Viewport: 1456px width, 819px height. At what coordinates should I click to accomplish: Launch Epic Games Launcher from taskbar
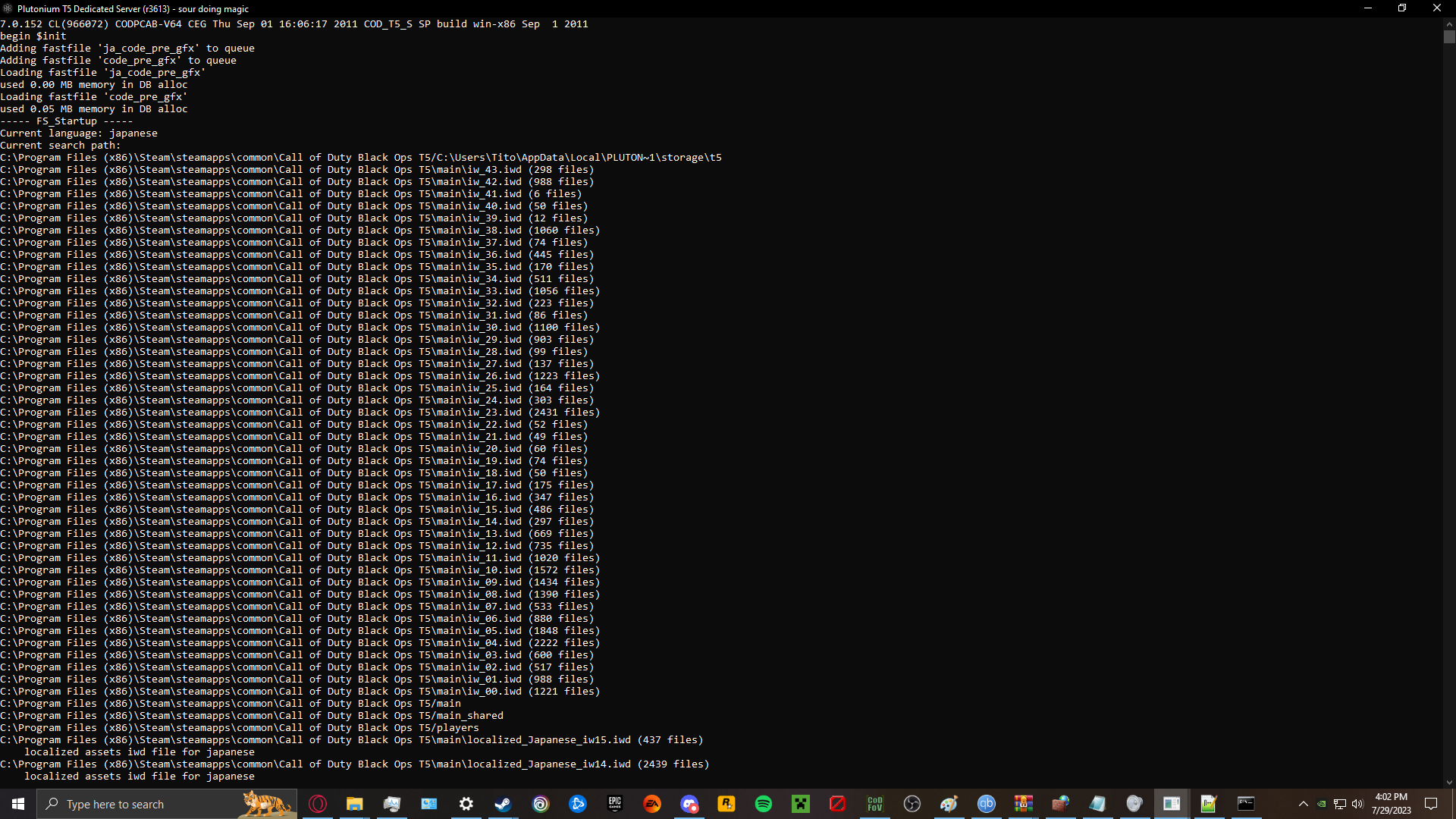coord(615,804)
